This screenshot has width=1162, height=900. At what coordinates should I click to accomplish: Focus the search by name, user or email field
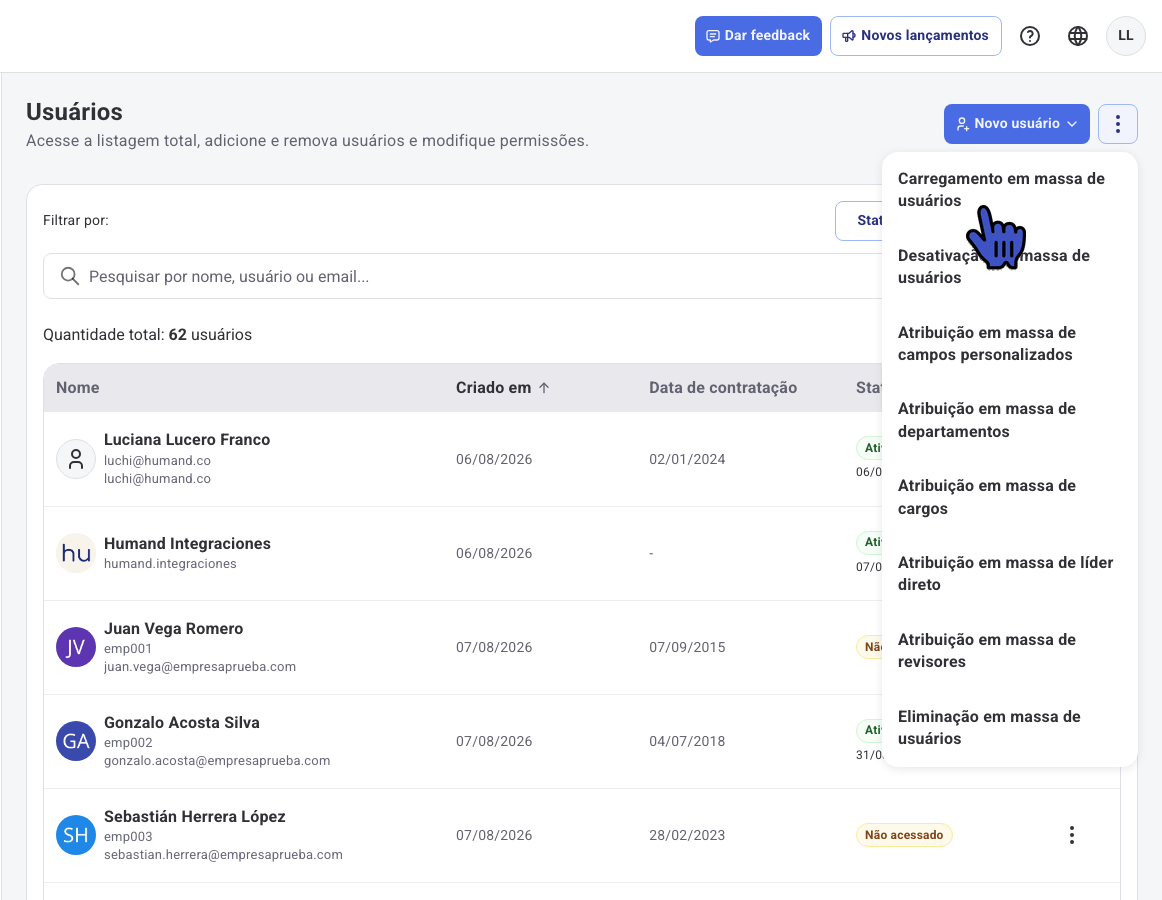(462, 277)
